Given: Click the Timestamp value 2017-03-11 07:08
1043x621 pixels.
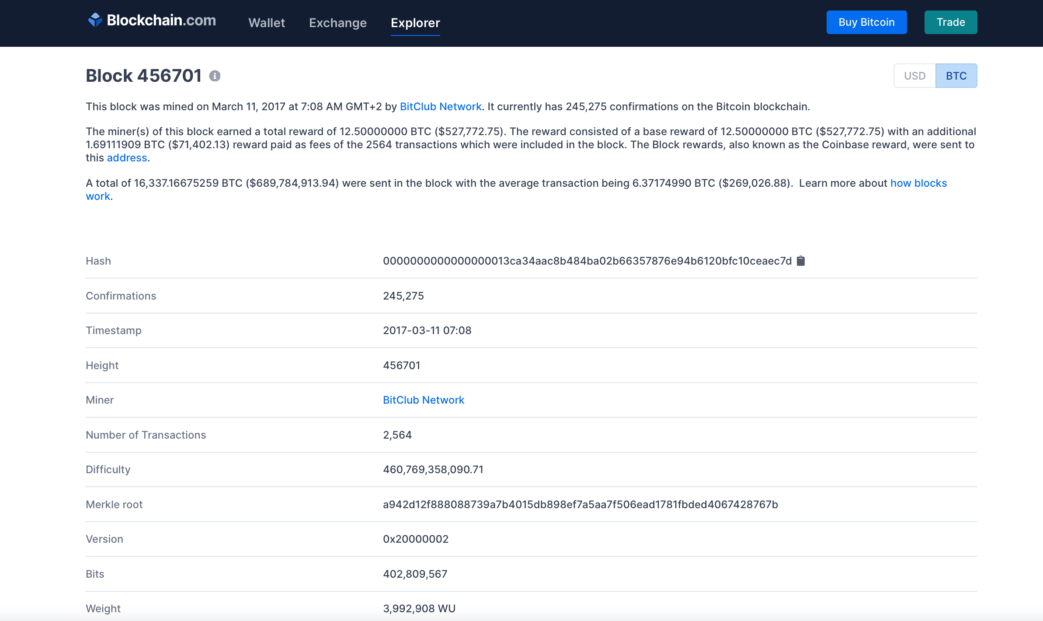Looking at the screenshot, I should [x=427, y=331].
